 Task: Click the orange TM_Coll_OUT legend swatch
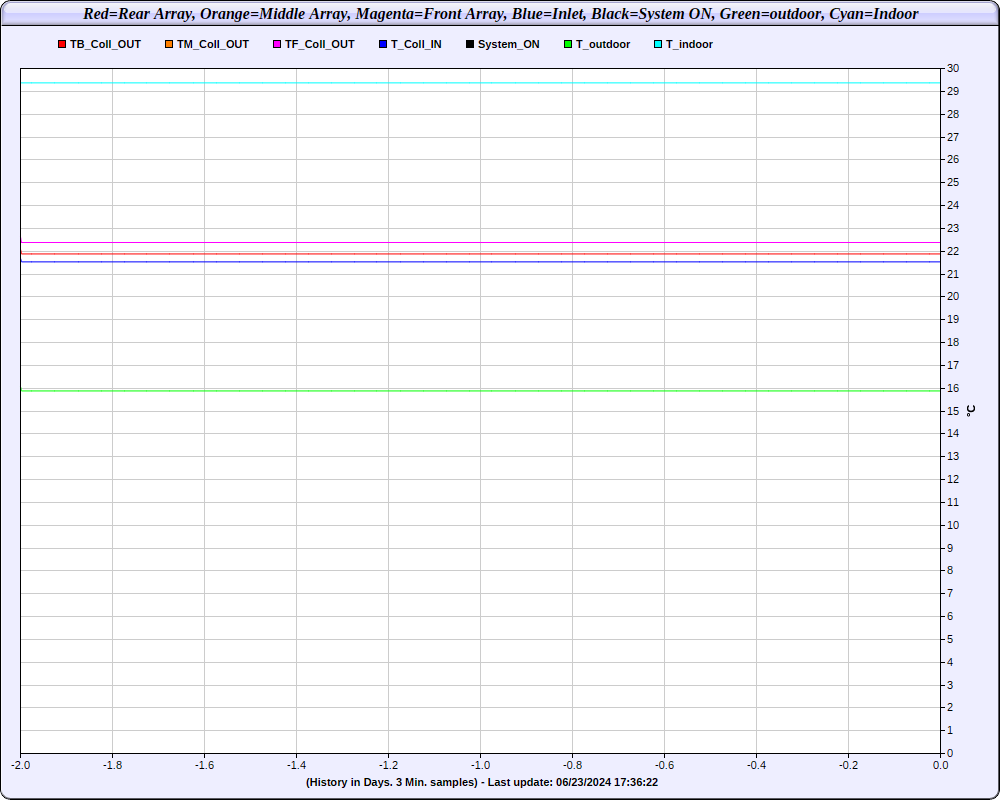coord(169,45)
